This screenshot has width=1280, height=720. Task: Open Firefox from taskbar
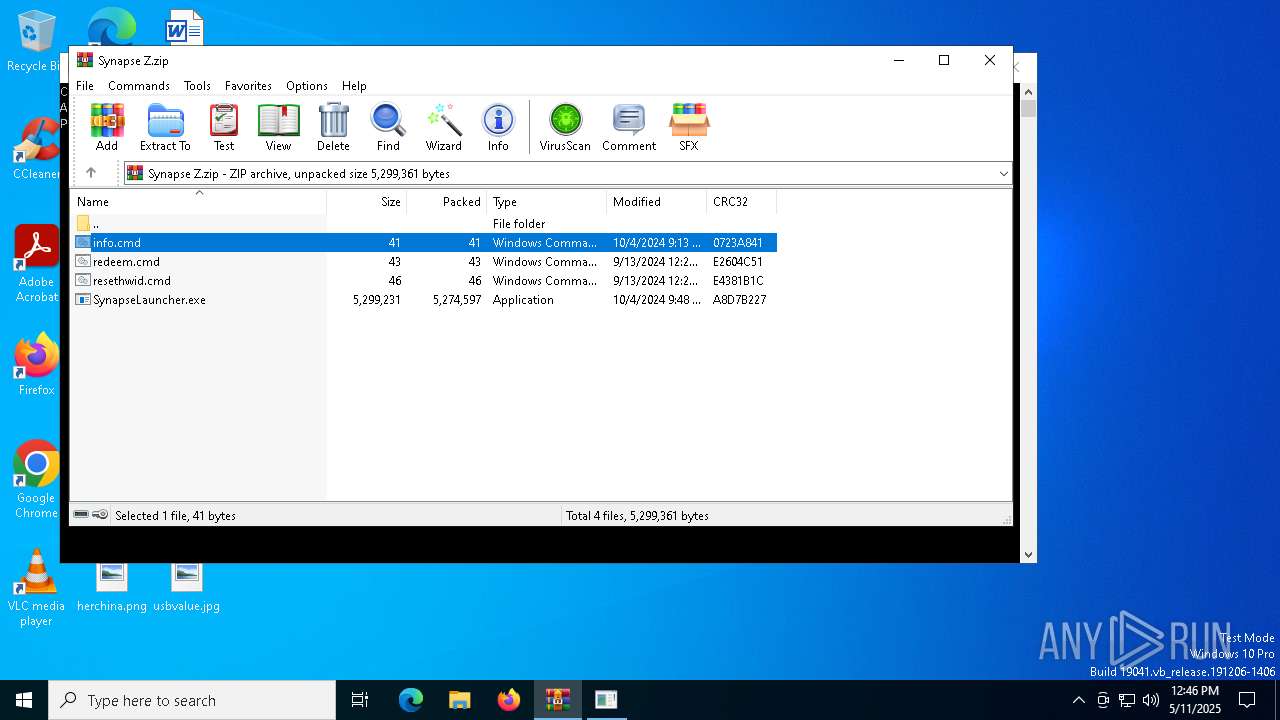(509, 700)
